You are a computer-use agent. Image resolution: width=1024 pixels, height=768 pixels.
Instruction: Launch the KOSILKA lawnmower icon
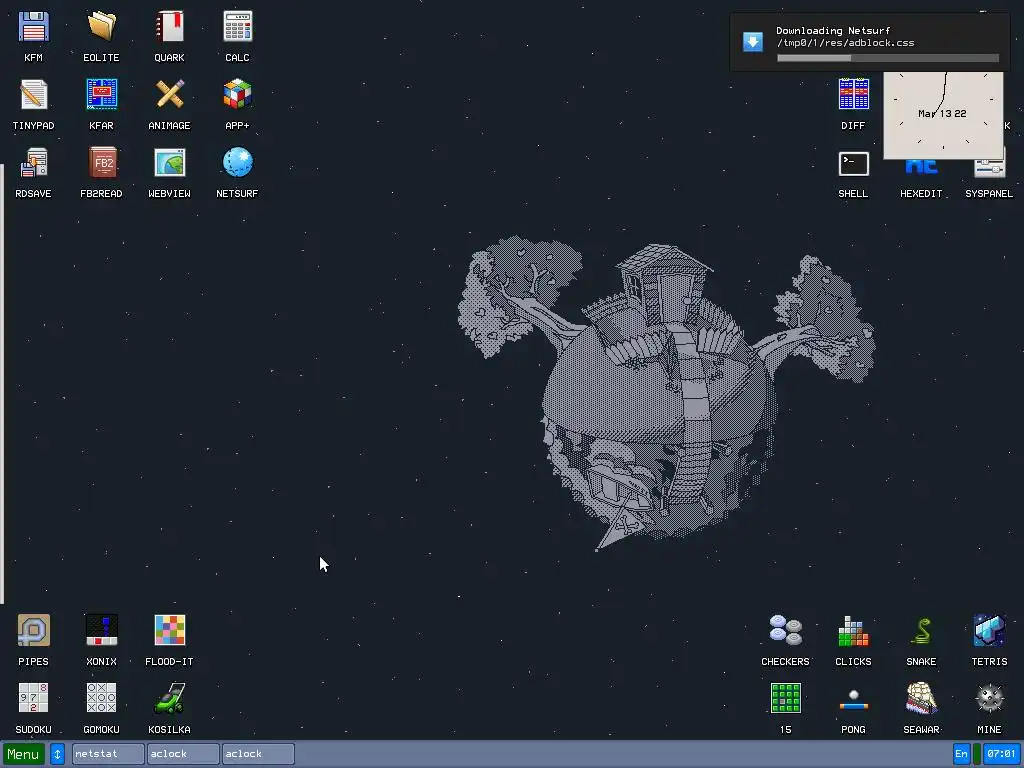coord(169,698)
